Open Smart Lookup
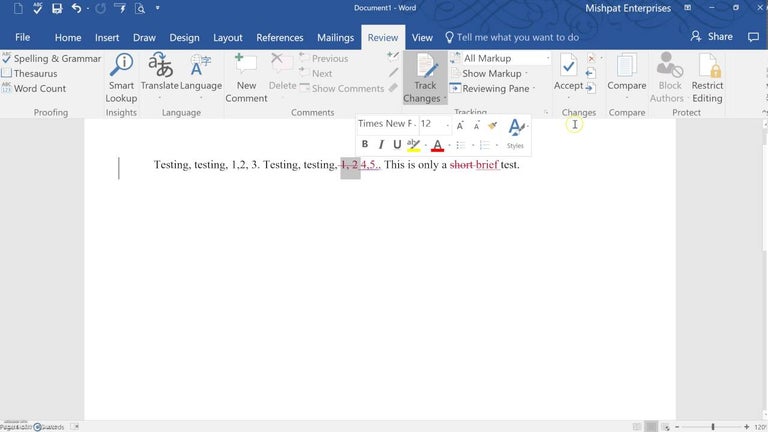 pos(121,78)
